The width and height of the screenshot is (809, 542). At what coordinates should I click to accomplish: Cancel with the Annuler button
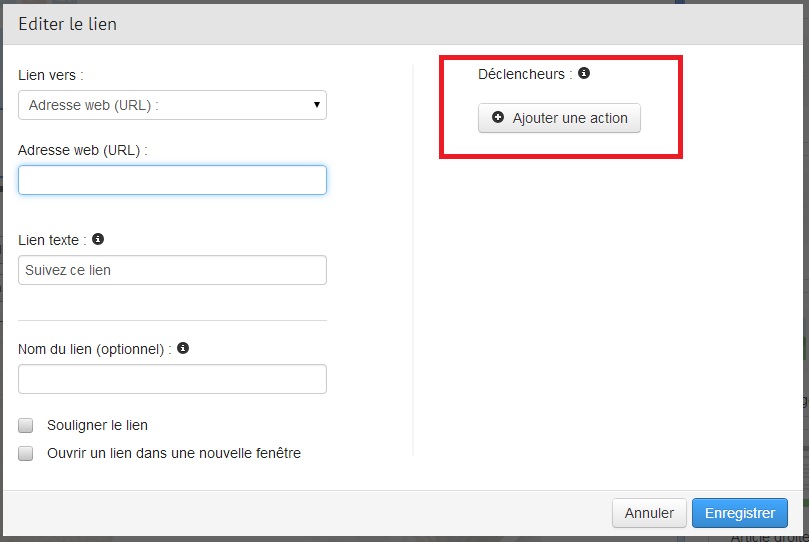(x=649, y=513)
